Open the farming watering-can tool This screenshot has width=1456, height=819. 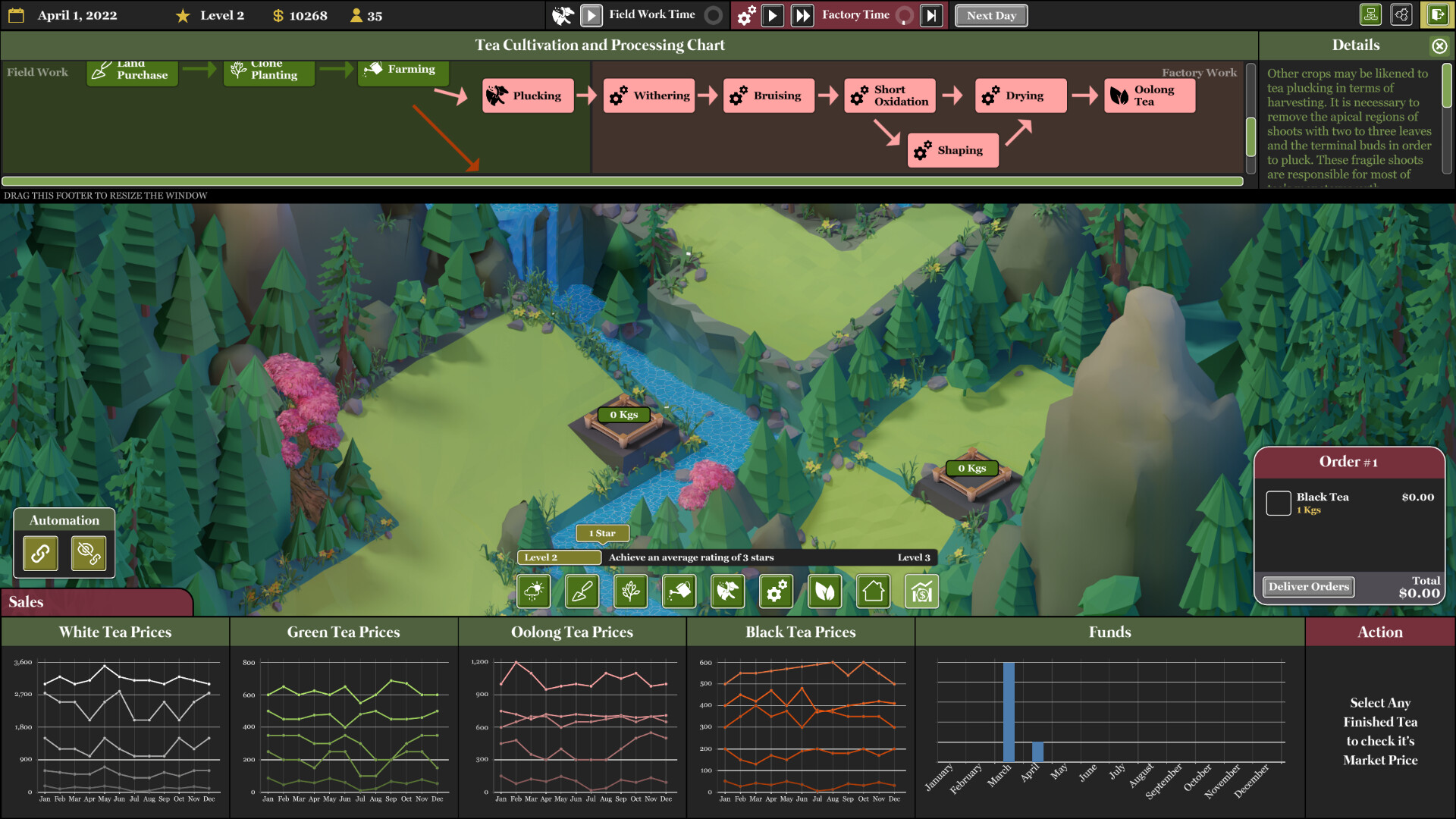(679, 591)
